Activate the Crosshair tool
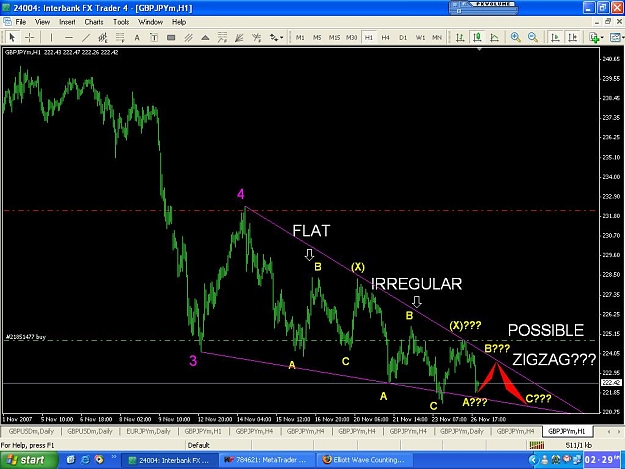 (x=29, y=37)
